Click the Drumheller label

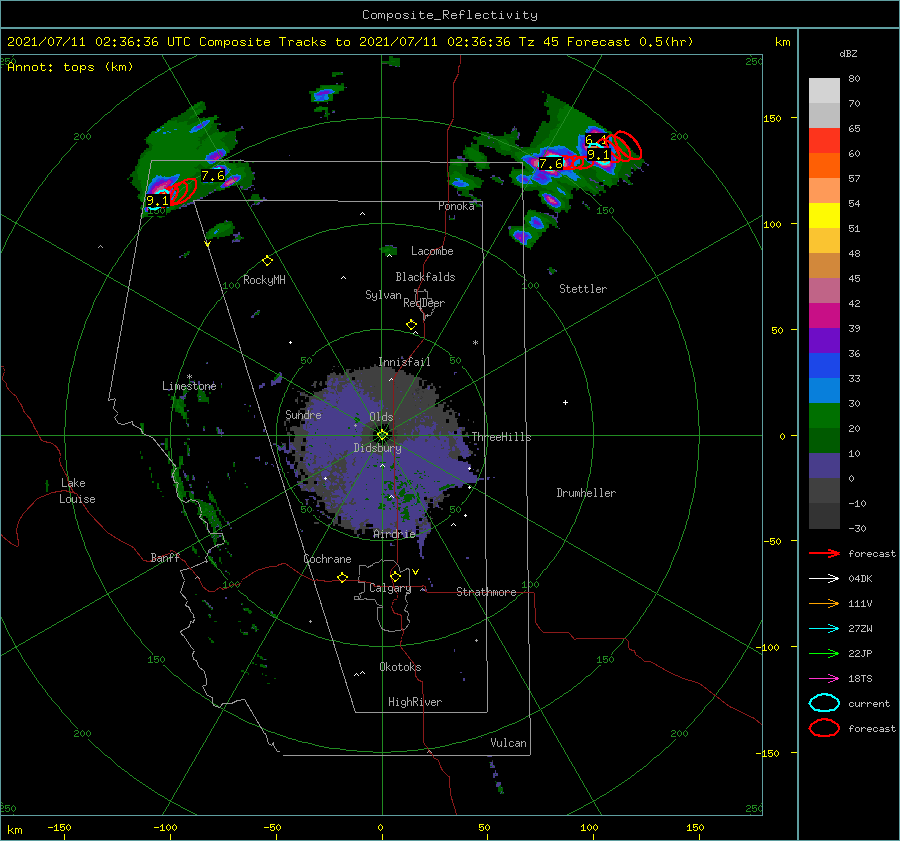pyautogui.click(x=586, y=493)
